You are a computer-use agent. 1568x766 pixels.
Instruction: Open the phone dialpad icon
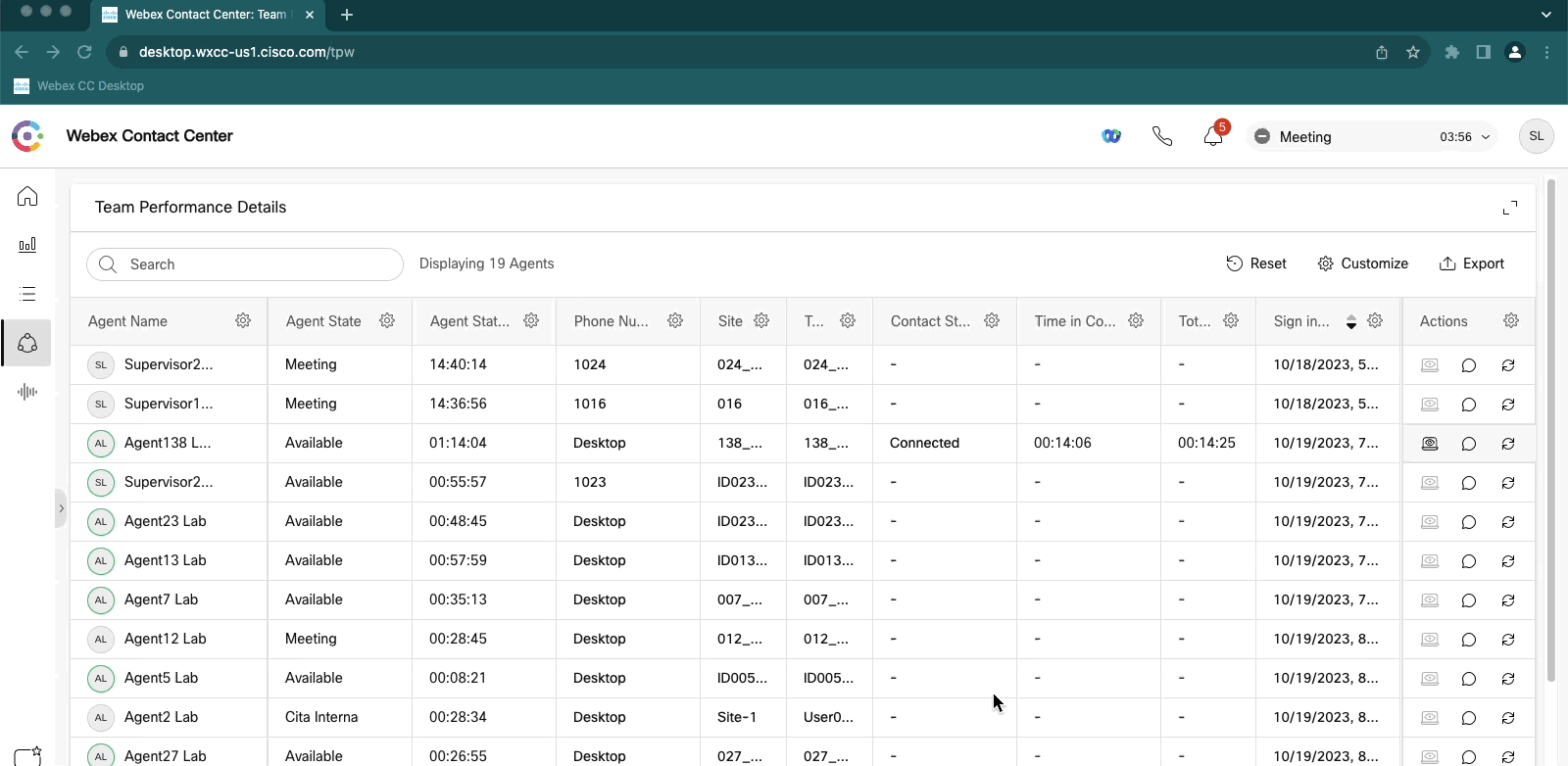pyautogui.click(x=1162, y=136)
